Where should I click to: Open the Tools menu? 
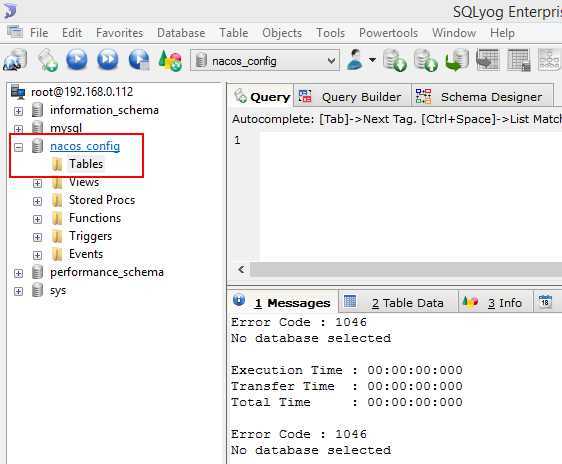330,33
